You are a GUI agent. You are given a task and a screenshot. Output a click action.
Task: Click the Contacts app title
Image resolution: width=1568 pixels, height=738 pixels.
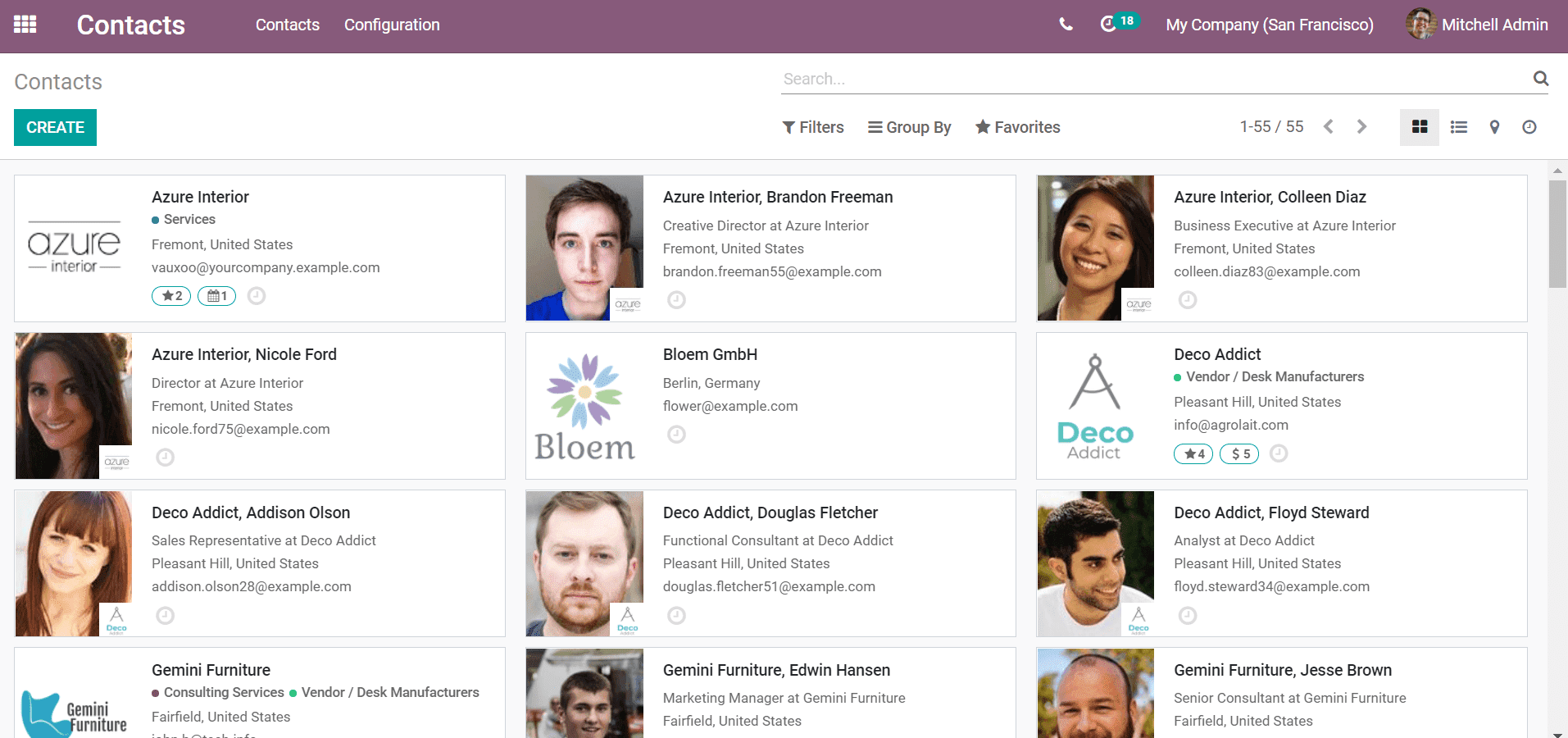click(131, 25)
